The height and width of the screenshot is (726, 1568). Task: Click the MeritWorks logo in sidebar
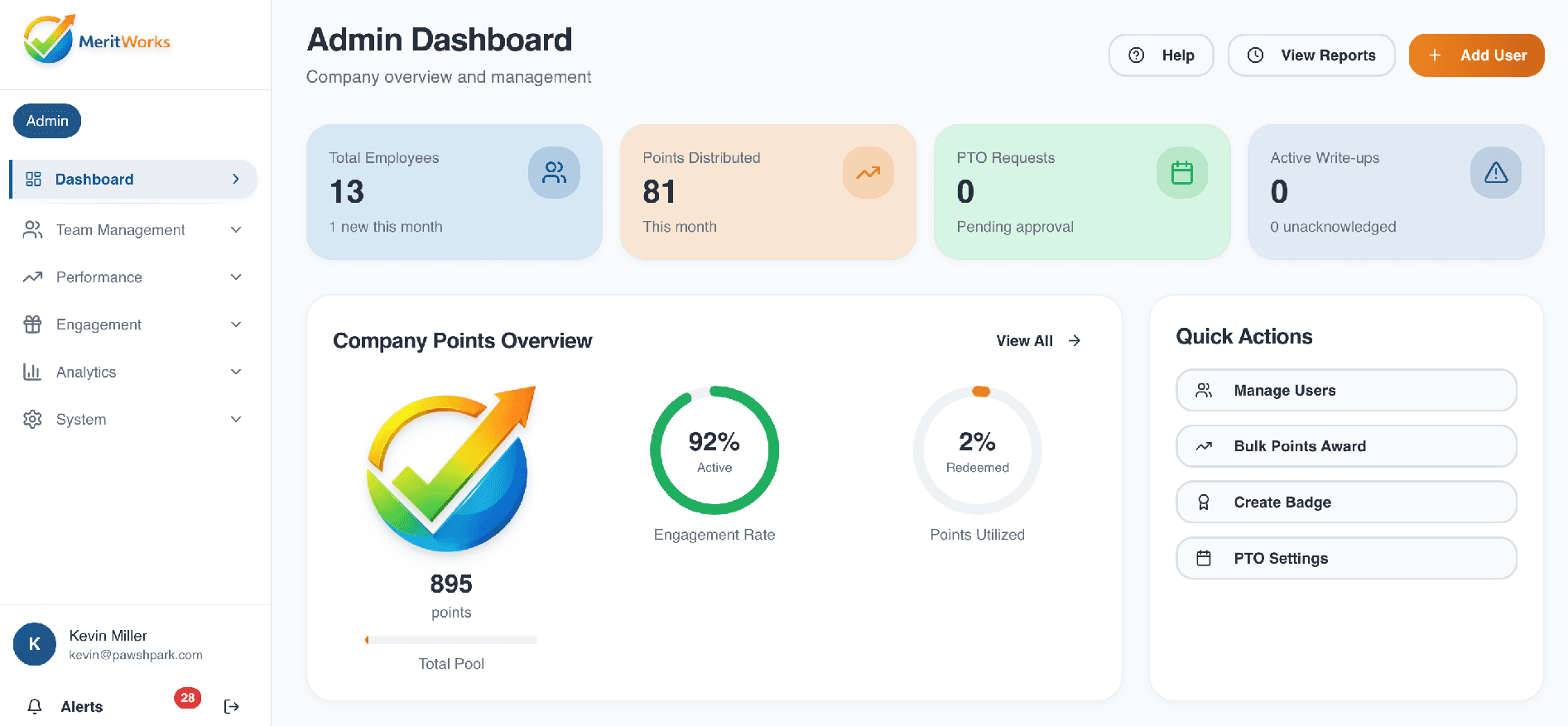point(97,40)
